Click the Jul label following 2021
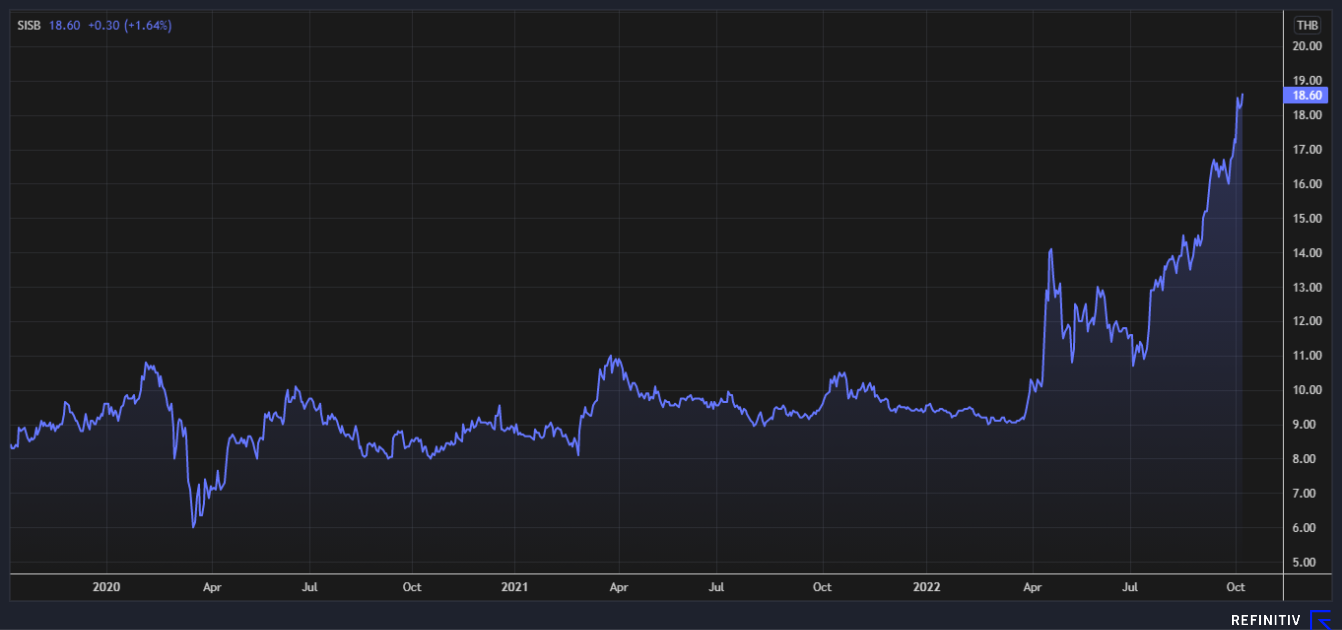This screenshot has width=1342, height=630. (x=717, y=588)
